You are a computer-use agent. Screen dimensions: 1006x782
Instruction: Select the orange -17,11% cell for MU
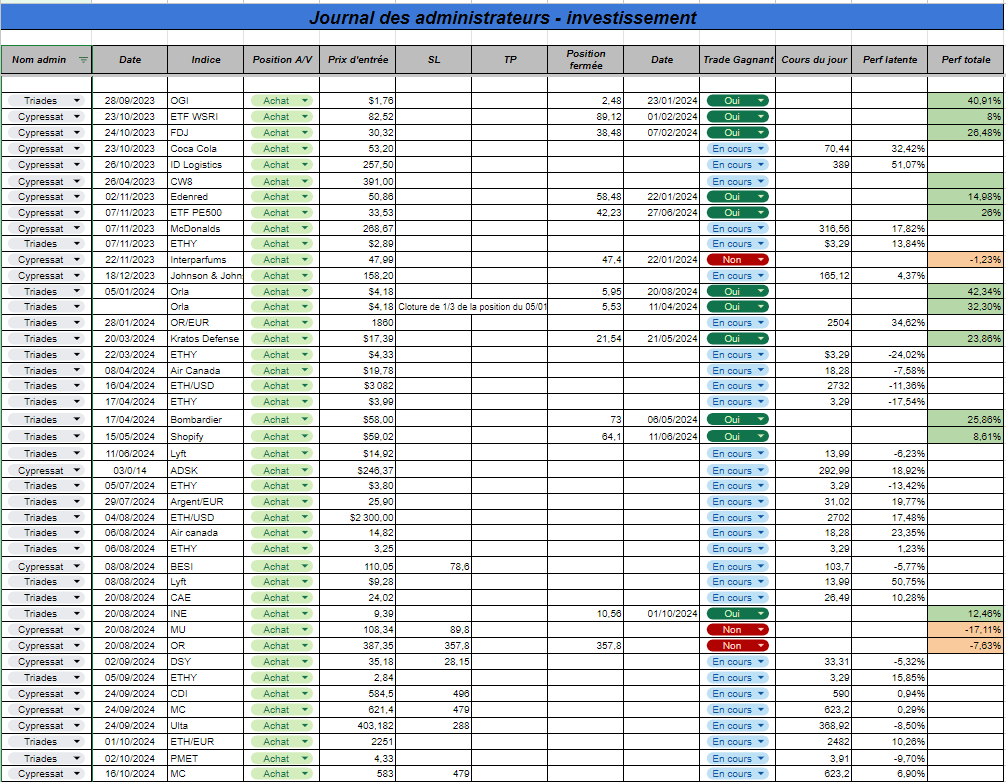click(966, 630)
